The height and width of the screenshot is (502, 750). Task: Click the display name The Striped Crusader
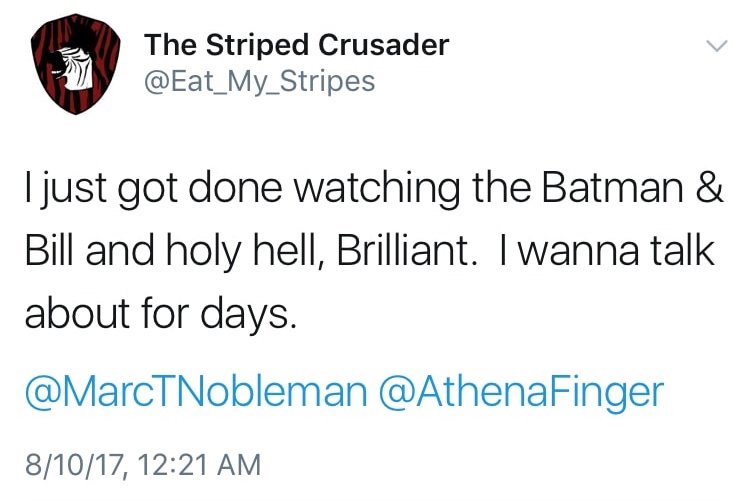[x=297, y=45]
